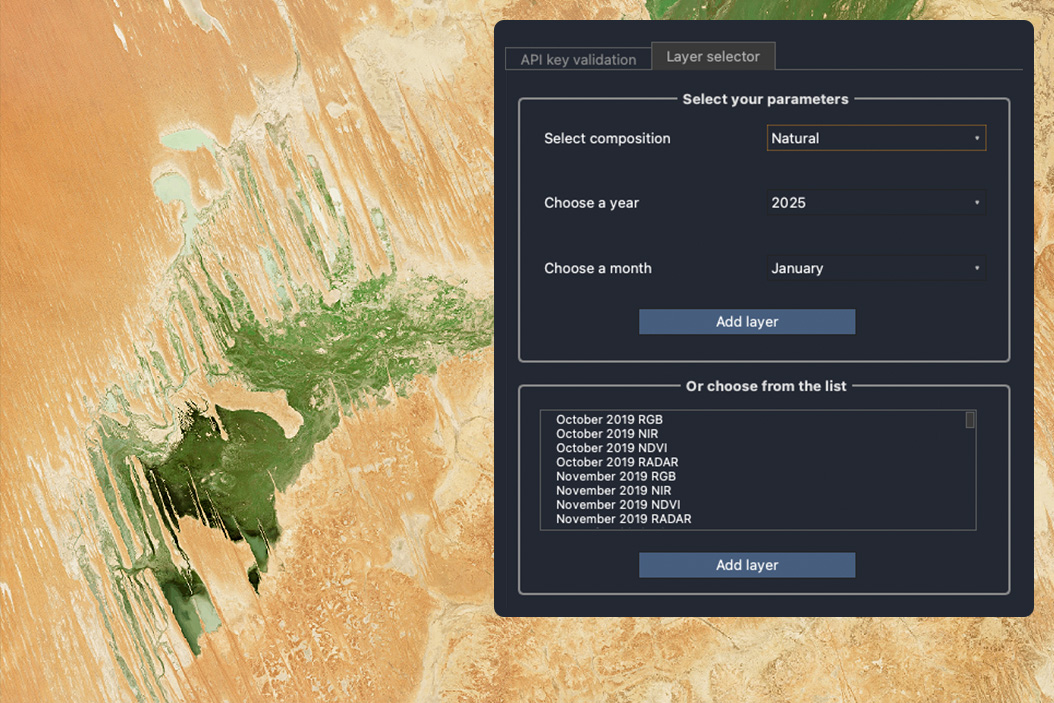
Task: Click the dropdown arrow next to 2025
Action: 978,202
